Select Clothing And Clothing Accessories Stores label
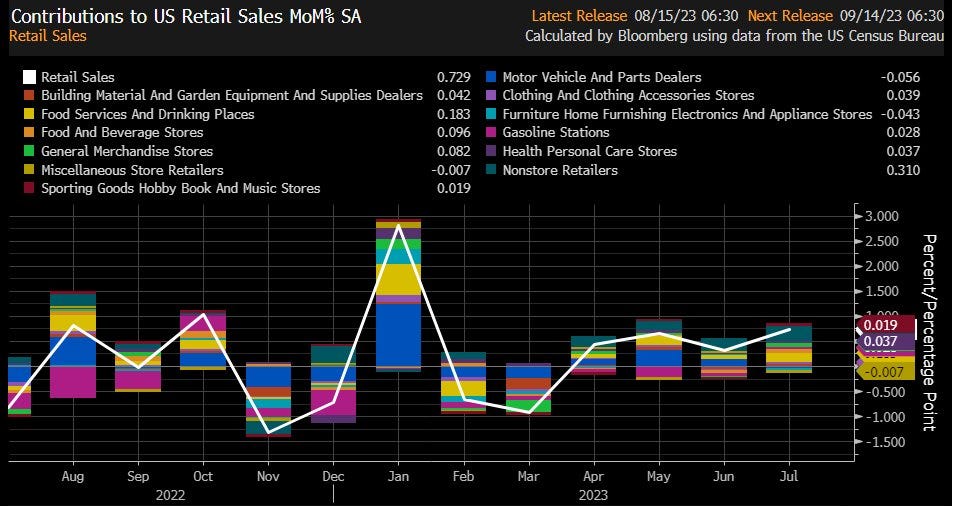The width and height of the screenshot is (953, 507). (628, 95)
